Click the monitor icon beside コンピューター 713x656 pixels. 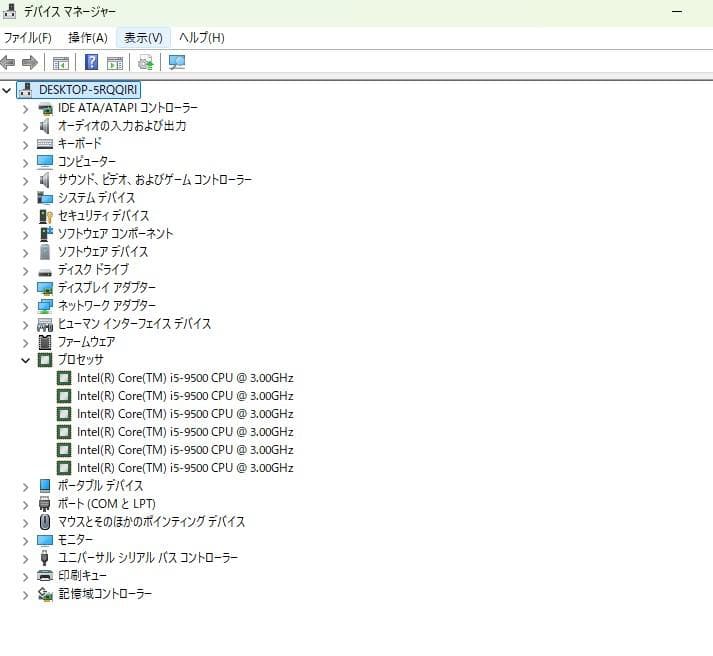tap(45, 162)
